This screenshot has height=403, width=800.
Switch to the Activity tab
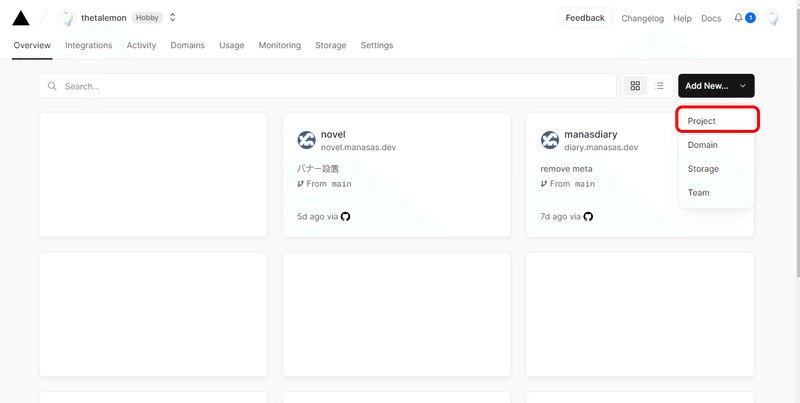click(141, 45)
